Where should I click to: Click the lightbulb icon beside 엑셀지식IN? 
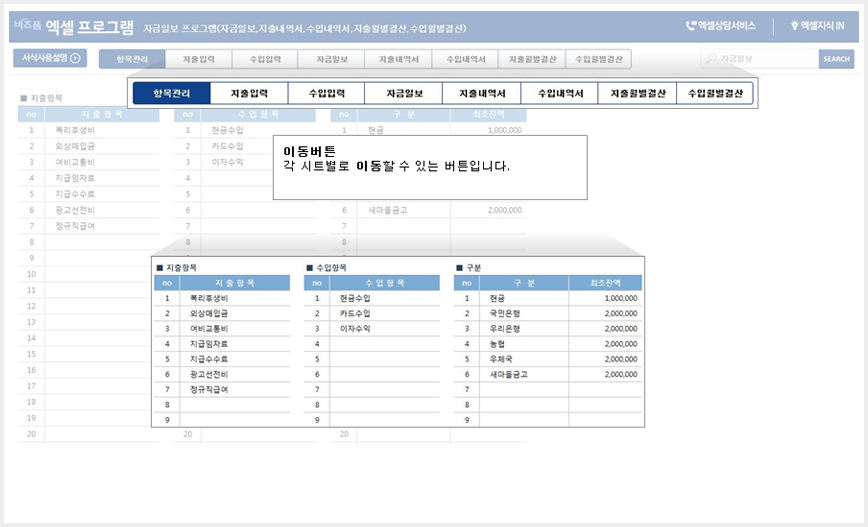click(x=794, y=25)
